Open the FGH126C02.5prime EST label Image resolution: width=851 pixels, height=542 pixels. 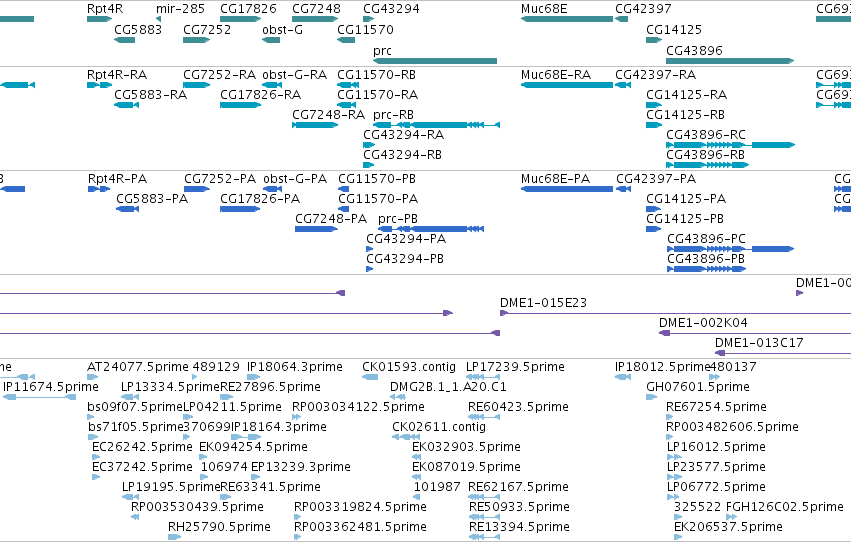[784, 507]
